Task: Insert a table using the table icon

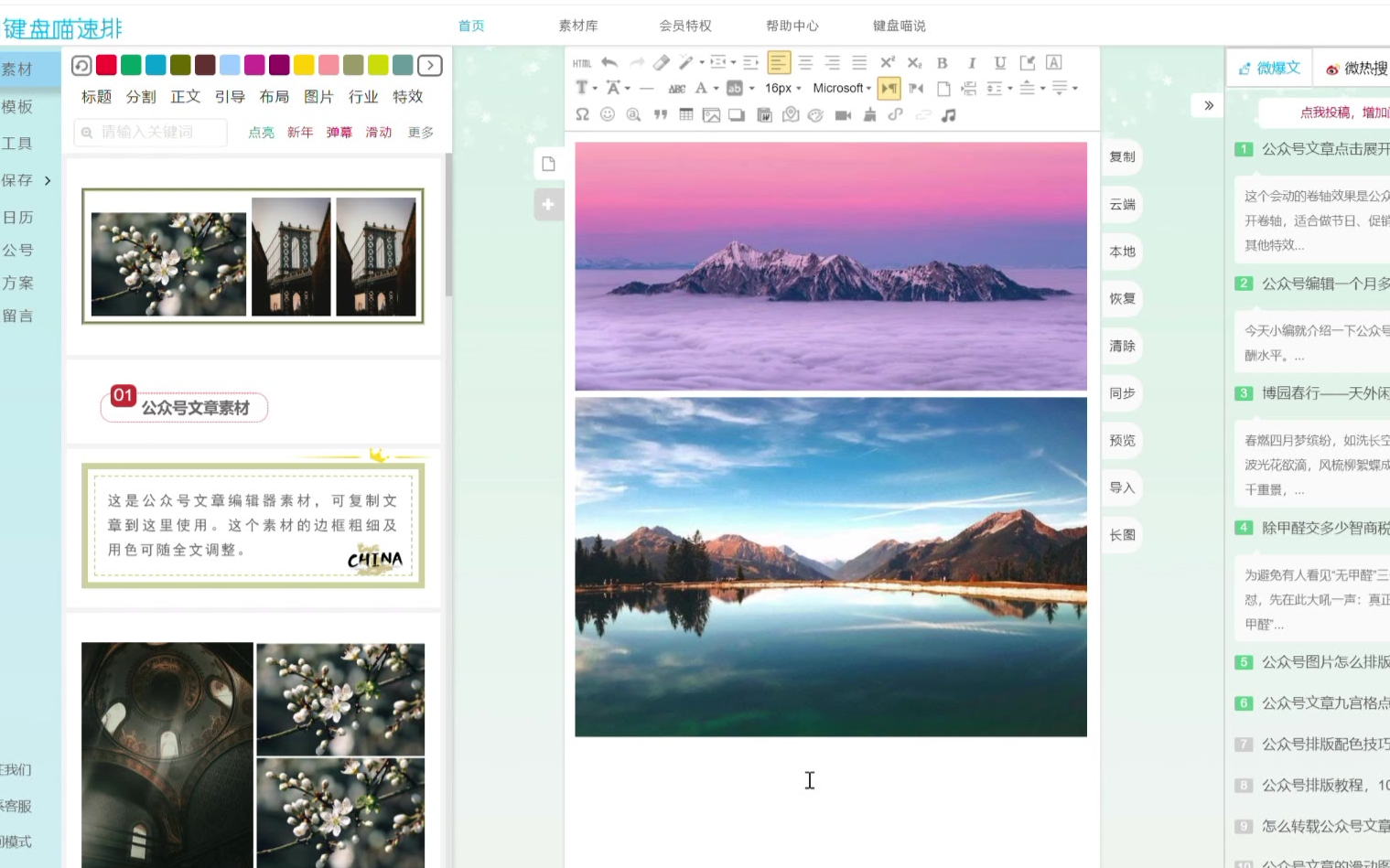Action: pos(685,114)
